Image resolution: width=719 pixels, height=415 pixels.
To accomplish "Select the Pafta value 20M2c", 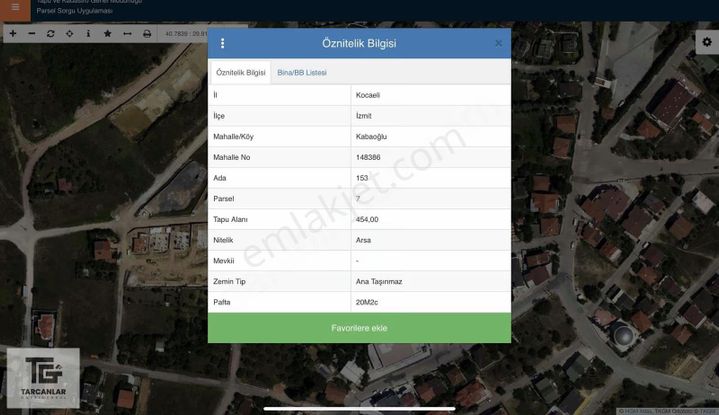I will tap(367, 302).
